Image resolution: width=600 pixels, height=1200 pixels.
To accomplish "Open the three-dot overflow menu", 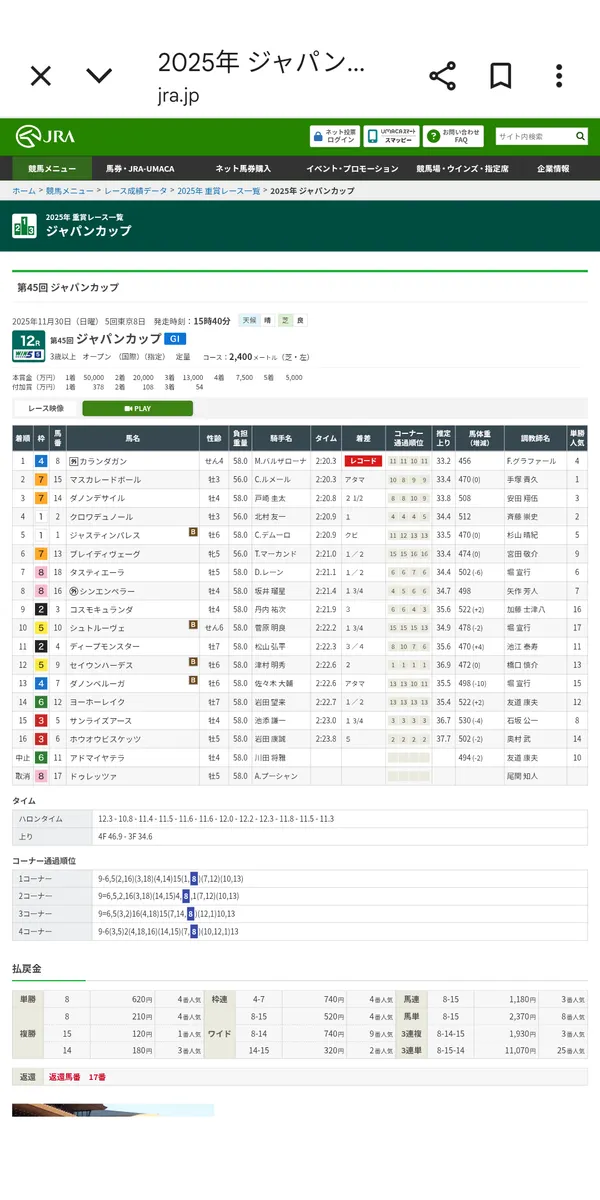I will 559,76.
